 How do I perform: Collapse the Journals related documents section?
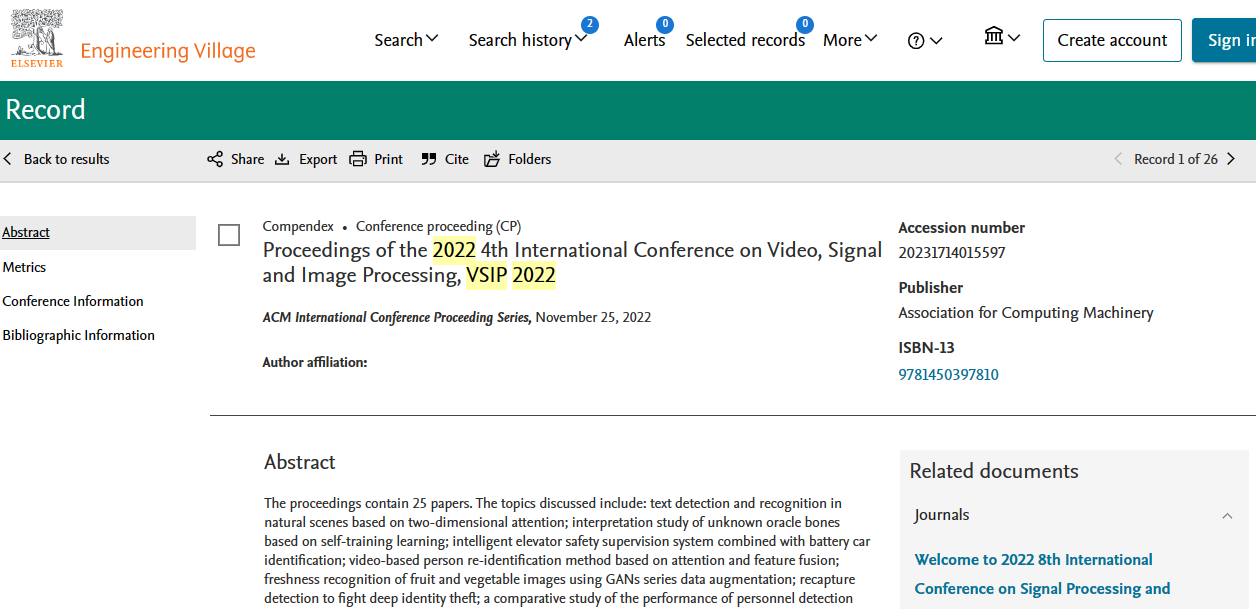point(1227,516)
